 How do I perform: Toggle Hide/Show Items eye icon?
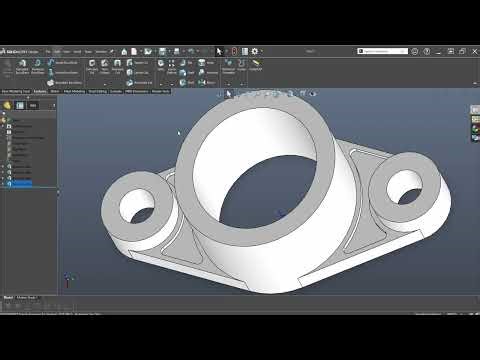pos(312,94)
